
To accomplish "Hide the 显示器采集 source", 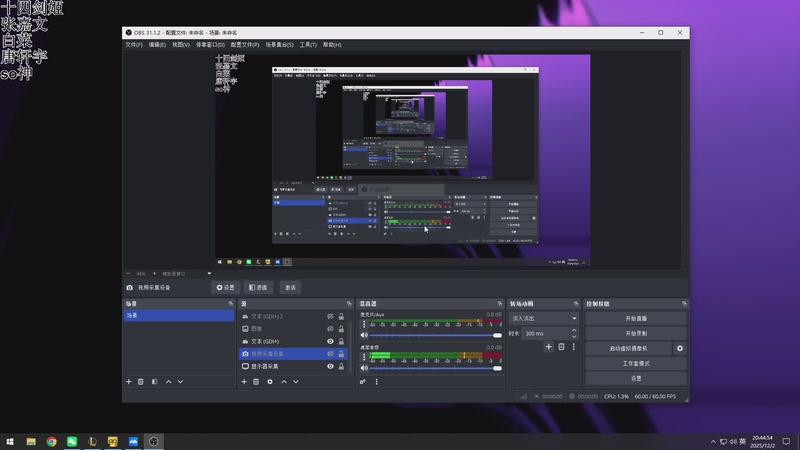I will pyautogui.click(x=330, y=366).
